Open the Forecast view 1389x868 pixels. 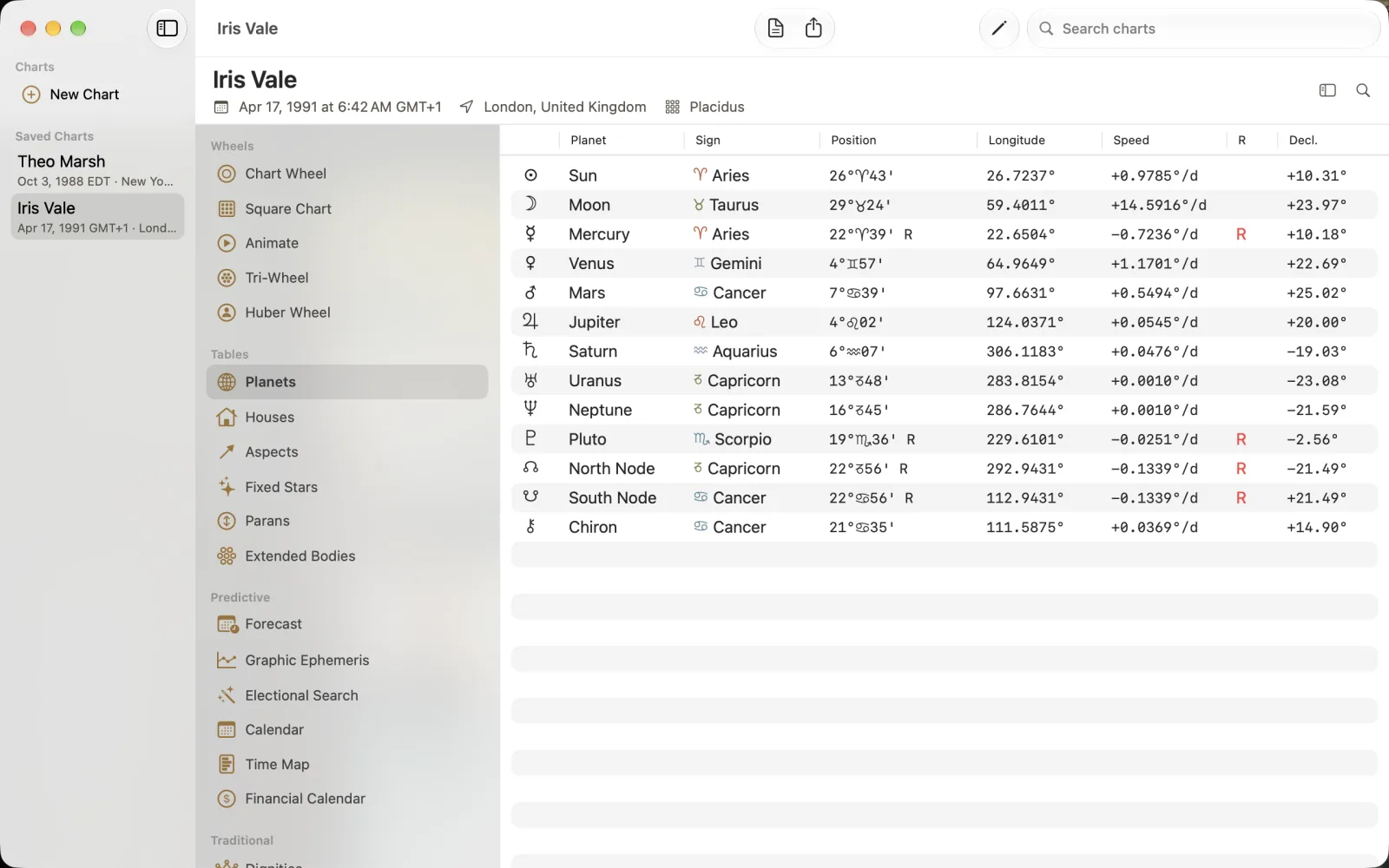click(x=347, y=624)
